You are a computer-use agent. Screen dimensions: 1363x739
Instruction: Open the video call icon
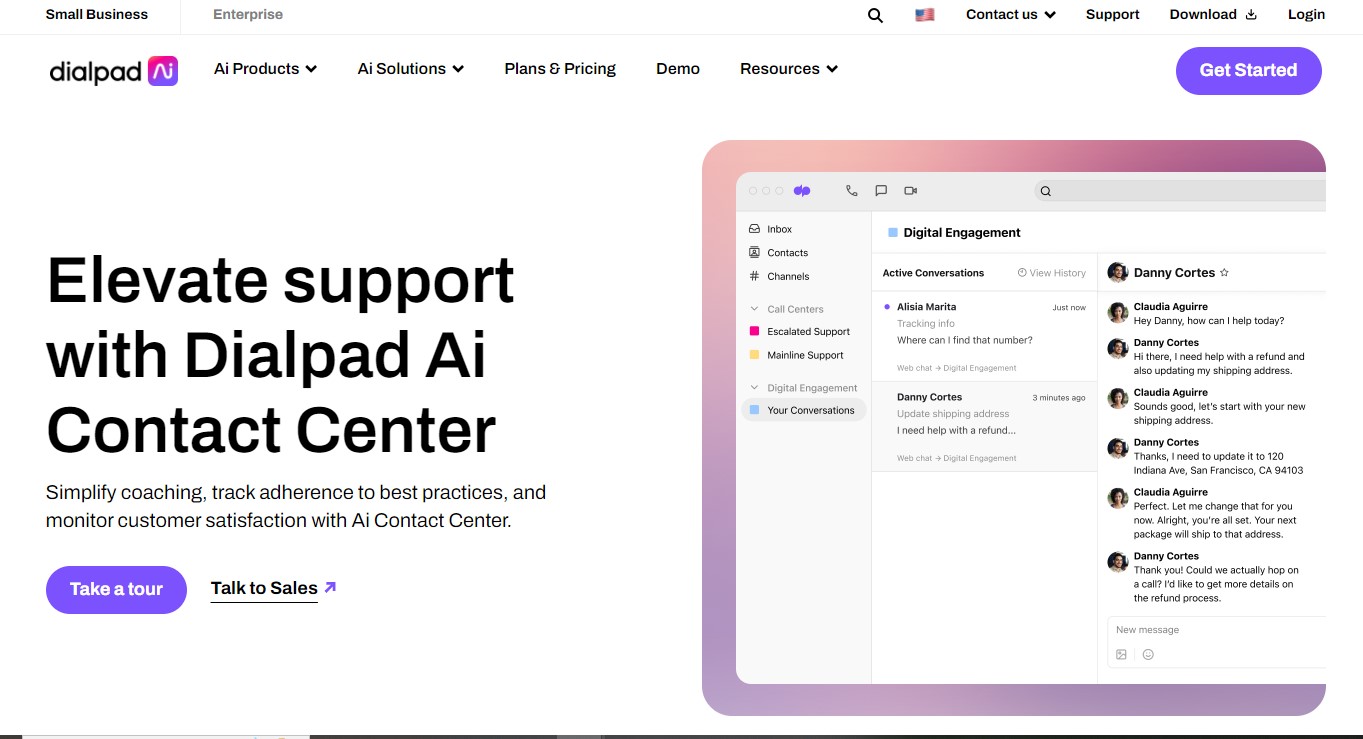pyautogui.click(x=910, y=190)
